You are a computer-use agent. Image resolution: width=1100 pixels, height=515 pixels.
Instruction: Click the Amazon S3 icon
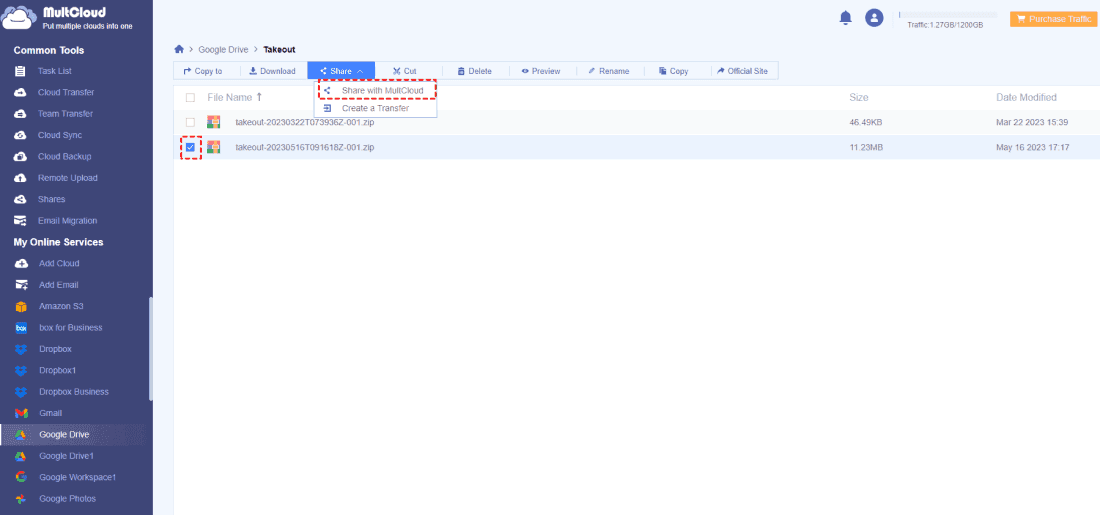[21, 307]
